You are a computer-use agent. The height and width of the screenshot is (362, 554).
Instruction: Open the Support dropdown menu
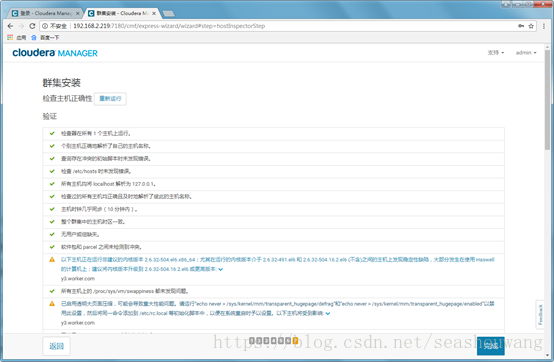pos(496,53)
